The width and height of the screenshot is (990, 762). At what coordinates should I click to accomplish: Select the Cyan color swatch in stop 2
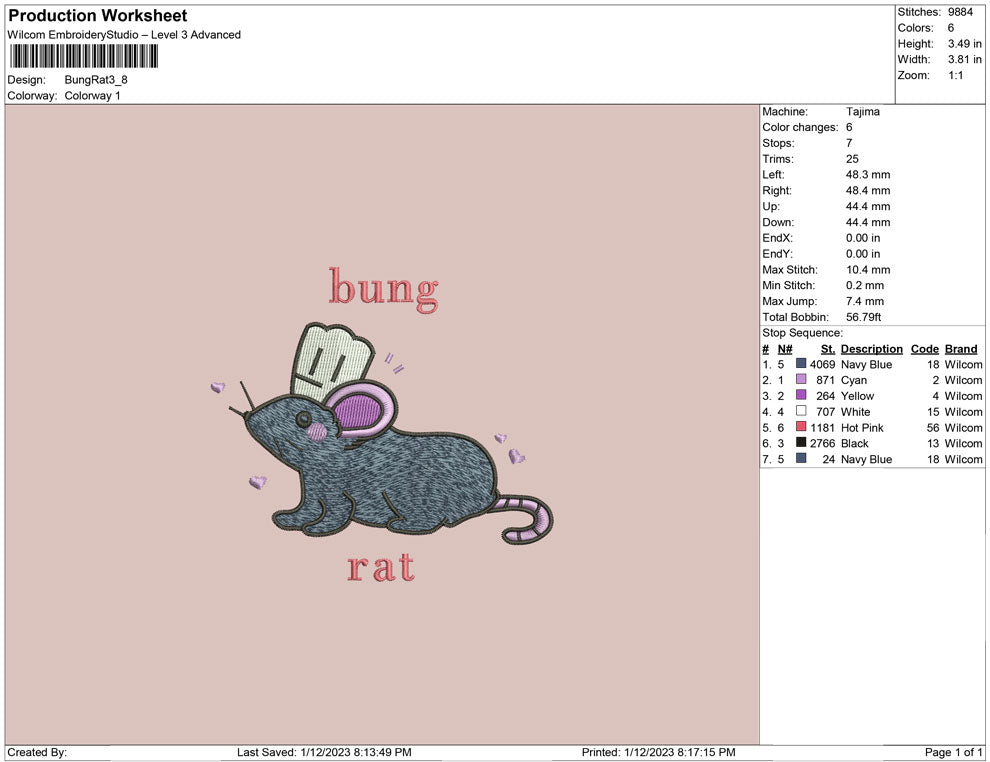(801, 381)
